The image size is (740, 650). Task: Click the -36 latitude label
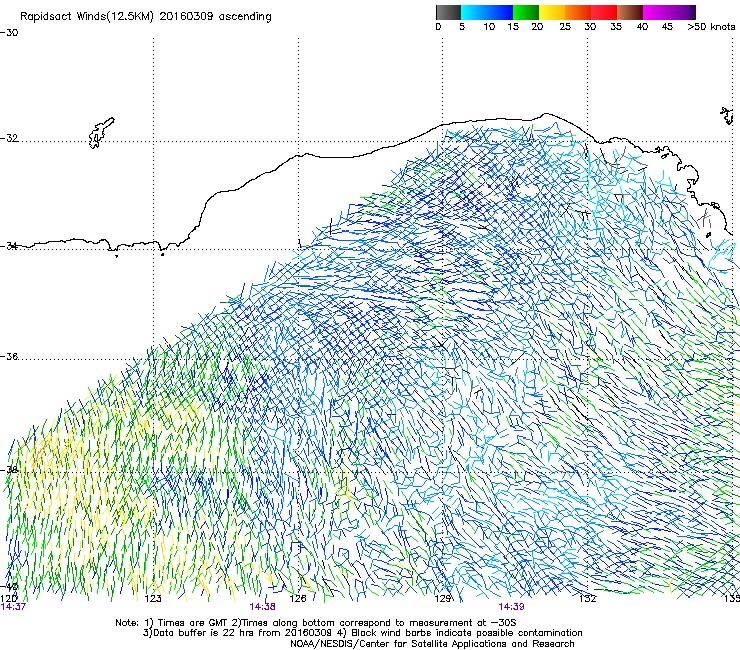pos(9,356)
